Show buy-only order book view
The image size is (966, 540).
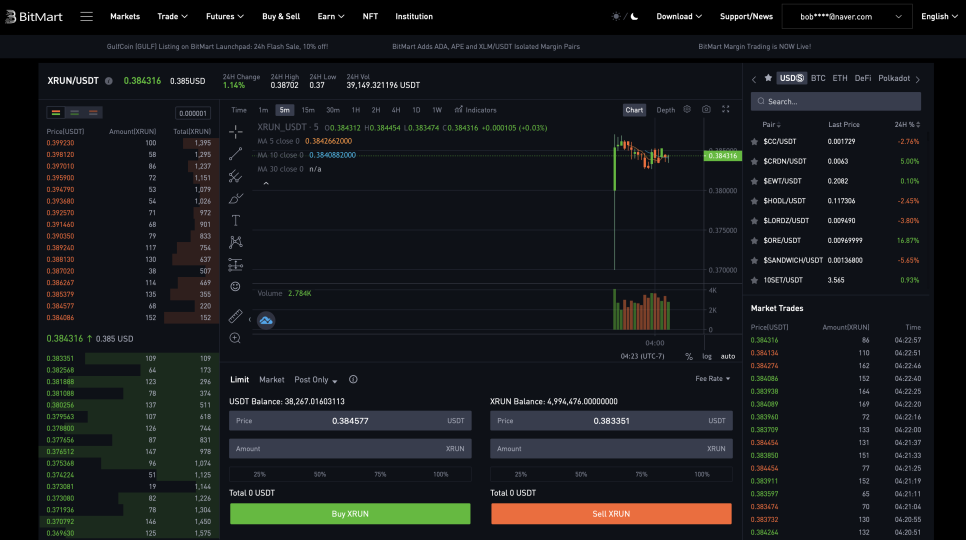click(x=75, y=113)
